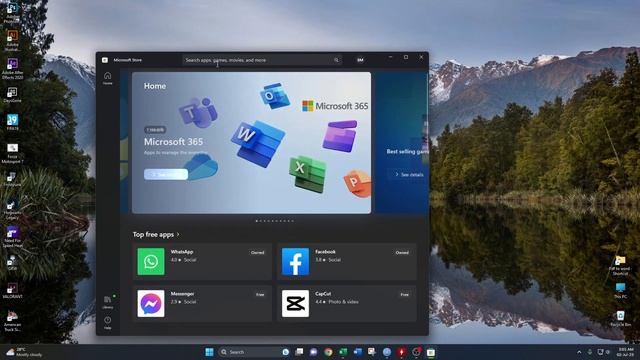Image resolution: width=640 pixels, height=360 pixels.
Task: Click the Microsoft 365 See details button
Action: 166,174
